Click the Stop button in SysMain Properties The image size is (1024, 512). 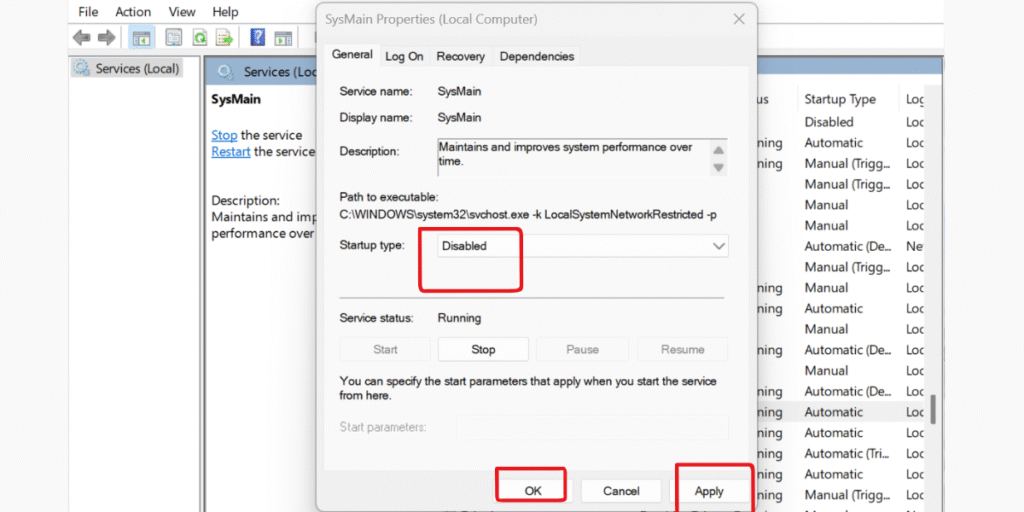click(483, 349)
